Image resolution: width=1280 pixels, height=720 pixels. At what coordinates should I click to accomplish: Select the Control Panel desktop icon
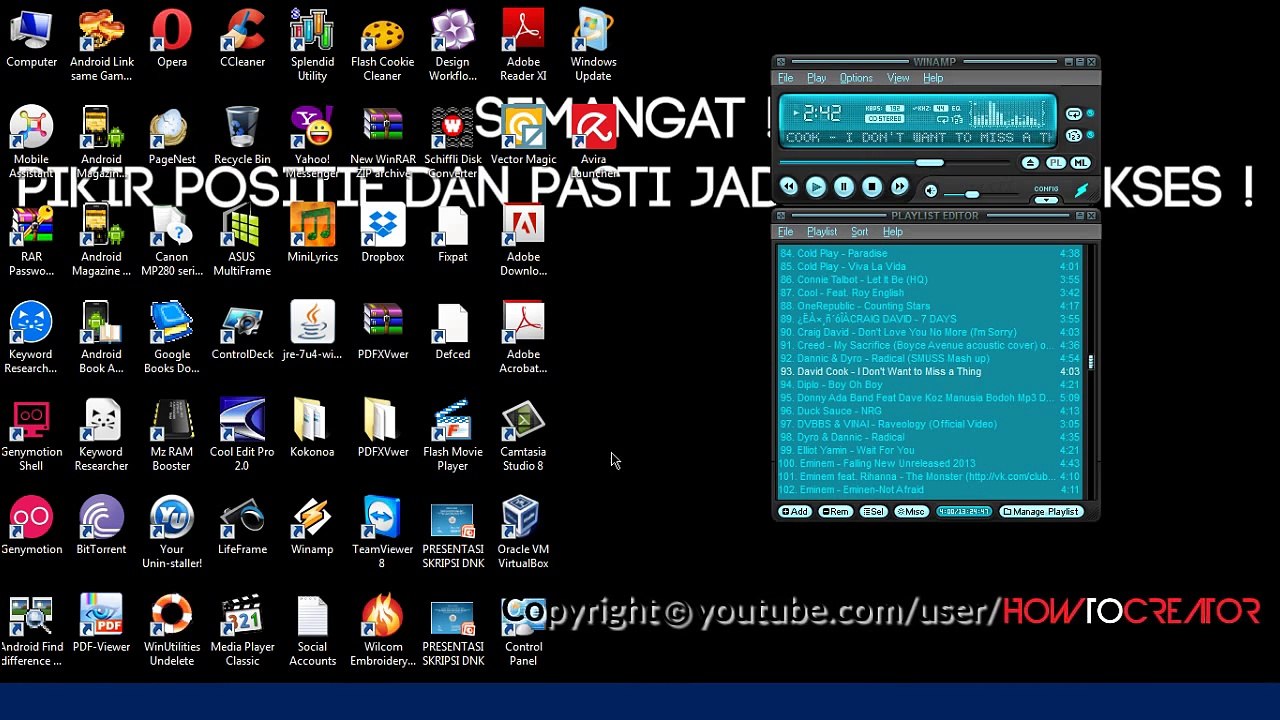coord(523,630)
